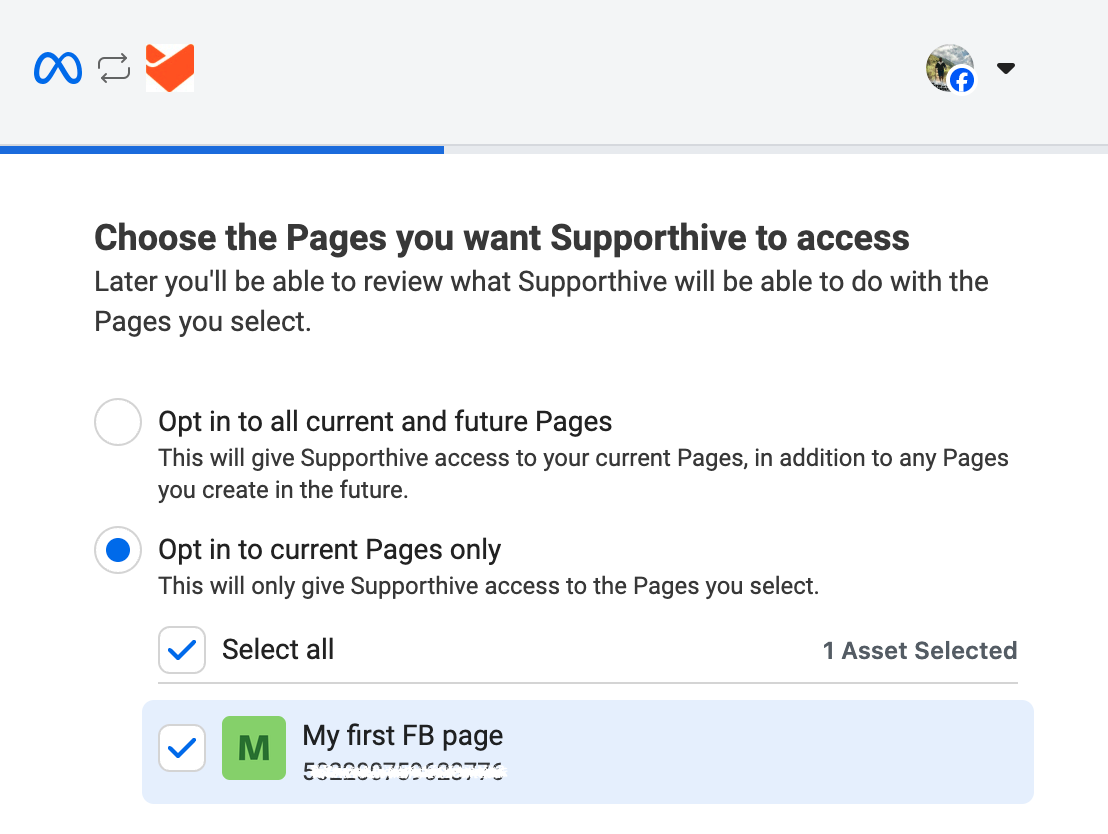Click the heading Choose the Pages

pyautogui.click(x=502, y=237)
